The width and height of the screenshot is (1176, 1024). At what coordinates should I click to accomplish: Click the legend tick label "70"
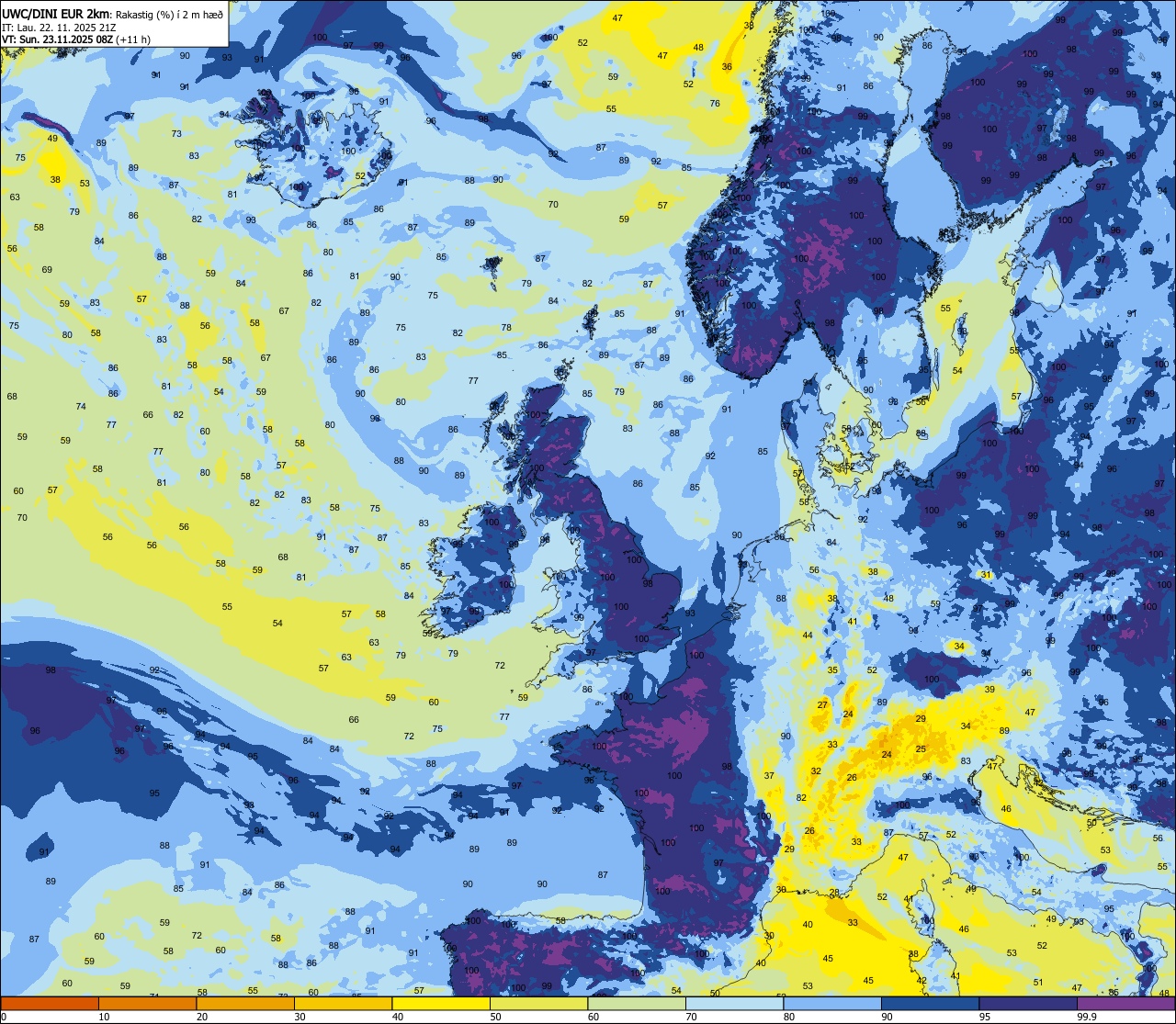[x=691, y=1017]
